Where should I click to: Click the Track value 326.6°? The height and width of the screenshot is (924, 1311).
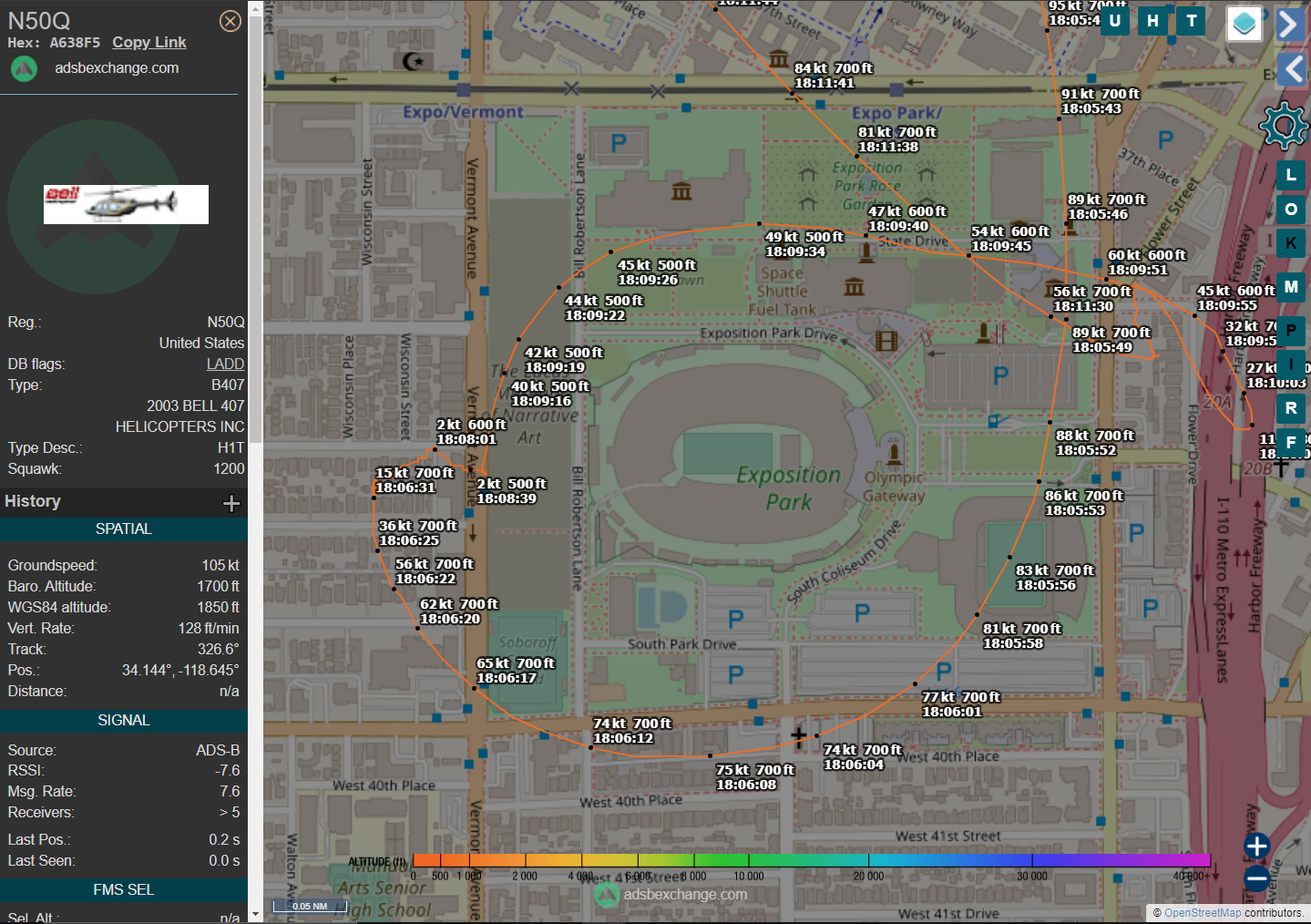pos(219,649)
